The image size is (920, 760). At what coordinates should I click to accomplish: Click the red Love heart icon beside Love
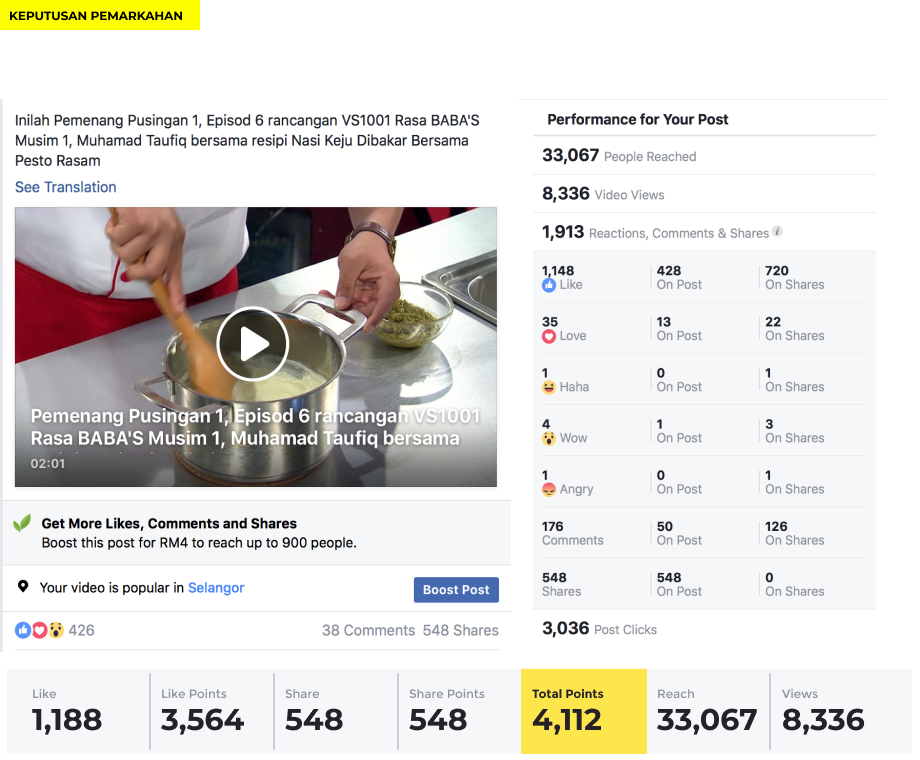click(x=549, y=336)
